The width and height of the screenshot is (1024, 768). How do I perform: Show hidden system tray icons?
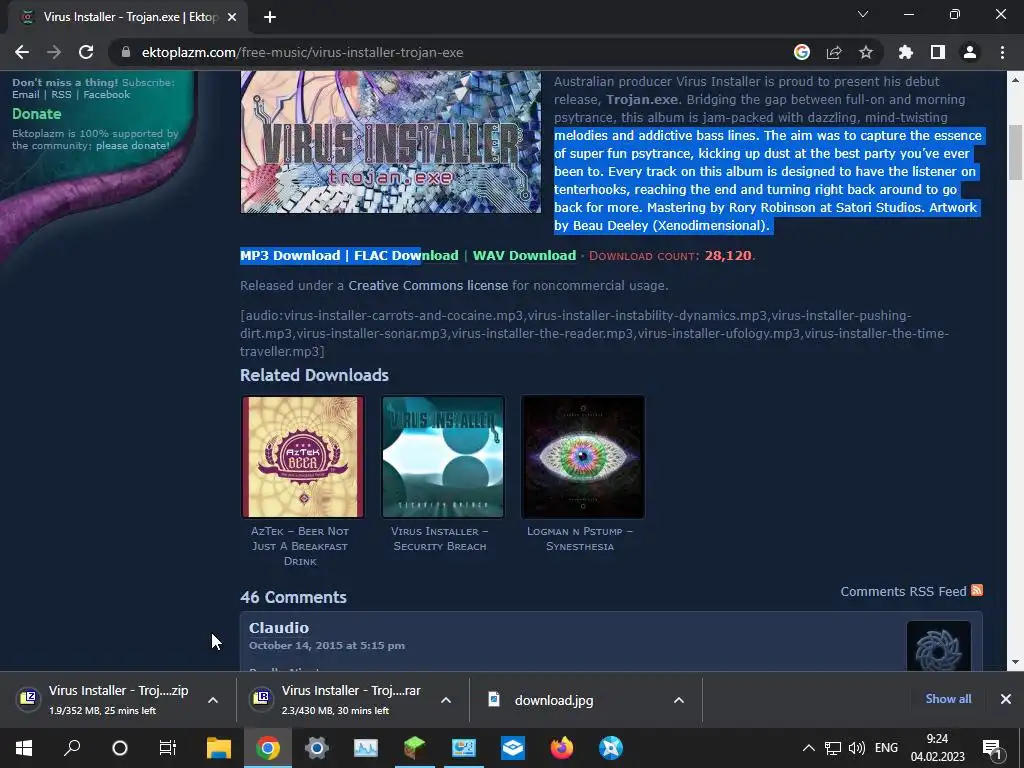(808, 748)
